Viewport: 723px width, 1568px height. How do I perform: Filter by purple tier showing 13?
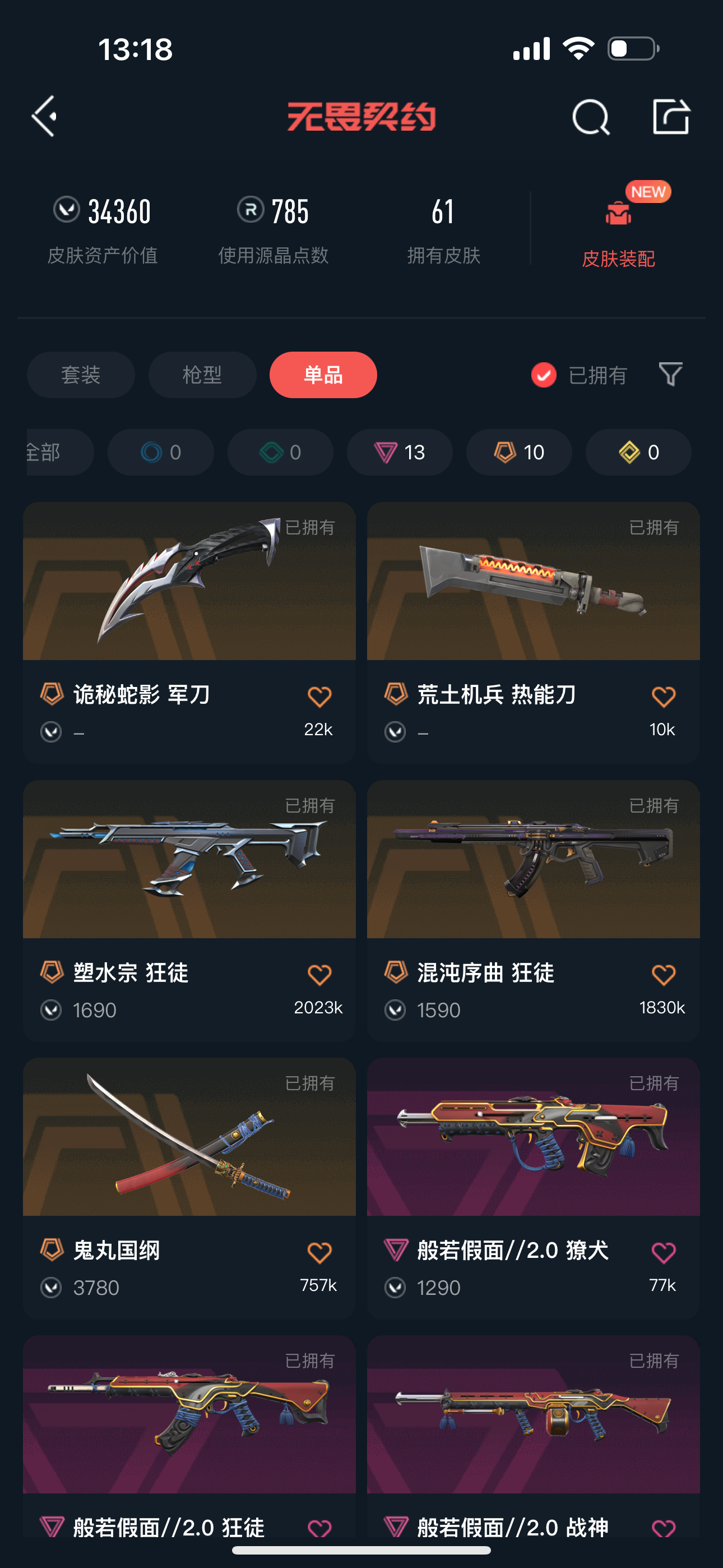(400, 452)
